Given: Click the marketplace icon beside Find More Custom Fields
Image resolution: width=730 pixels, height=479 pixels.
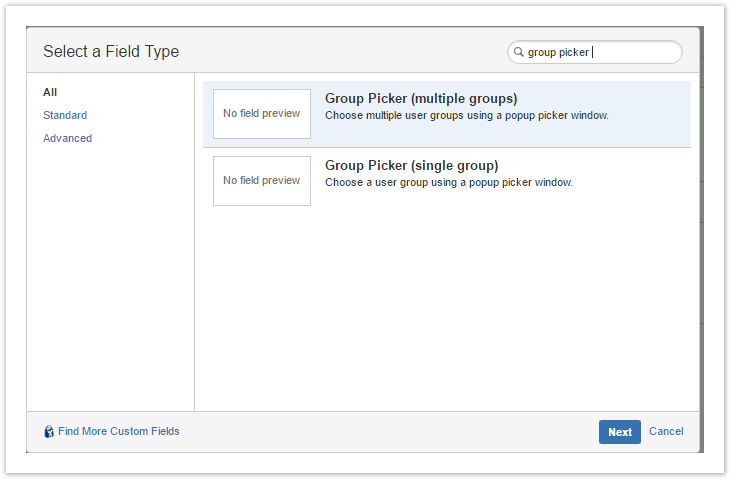Looking at the screenshot, I should (49, 432).
